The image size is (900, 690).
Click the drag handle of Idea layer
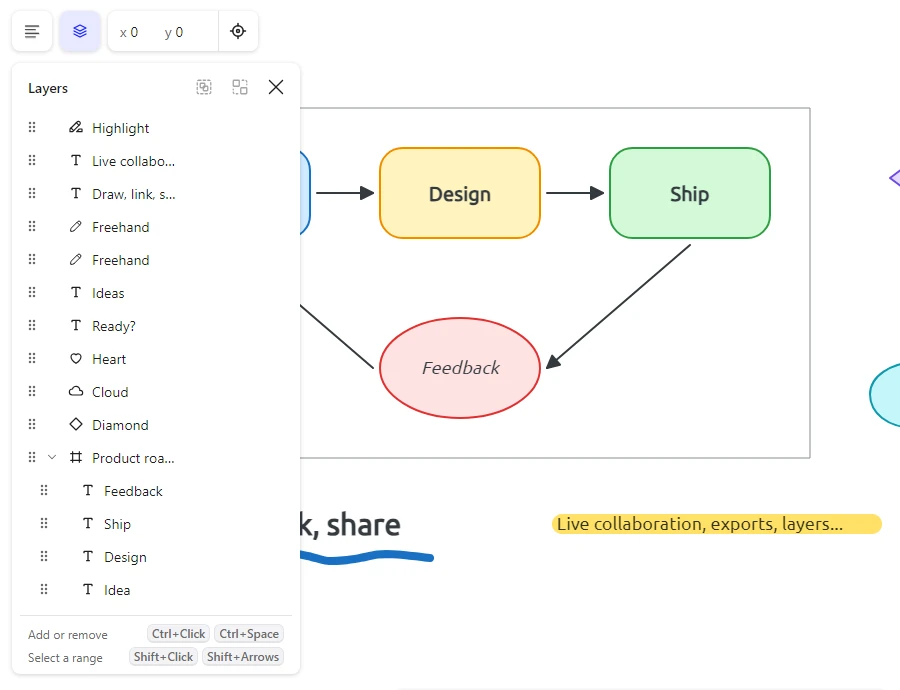pyautogui.click(x=44, y=590)
